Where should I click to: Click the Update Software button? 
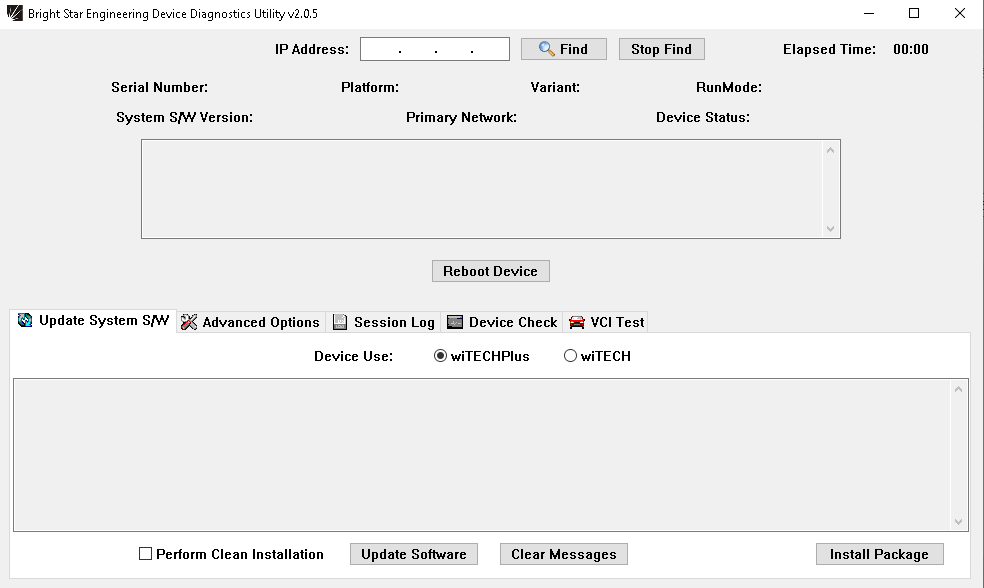[414, 554]
